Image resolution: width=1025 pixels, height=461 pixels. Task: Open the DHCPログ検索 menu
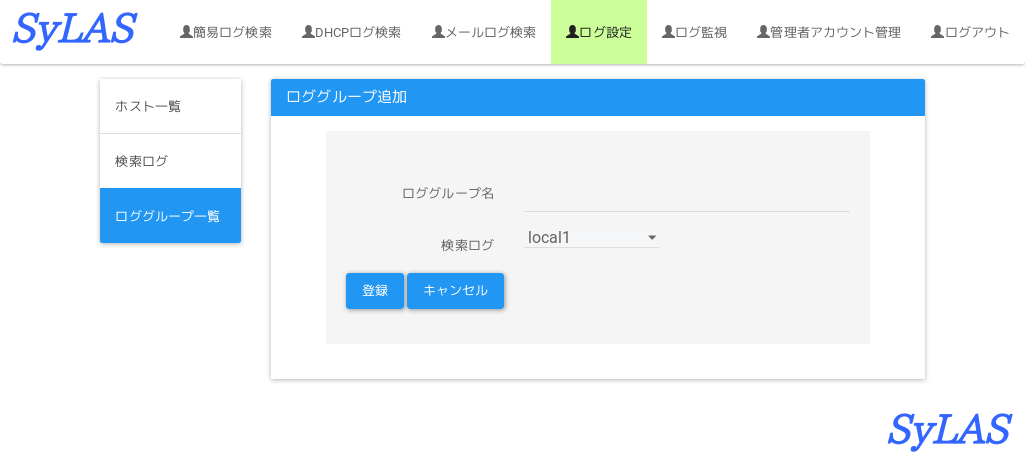click(351, 32)
